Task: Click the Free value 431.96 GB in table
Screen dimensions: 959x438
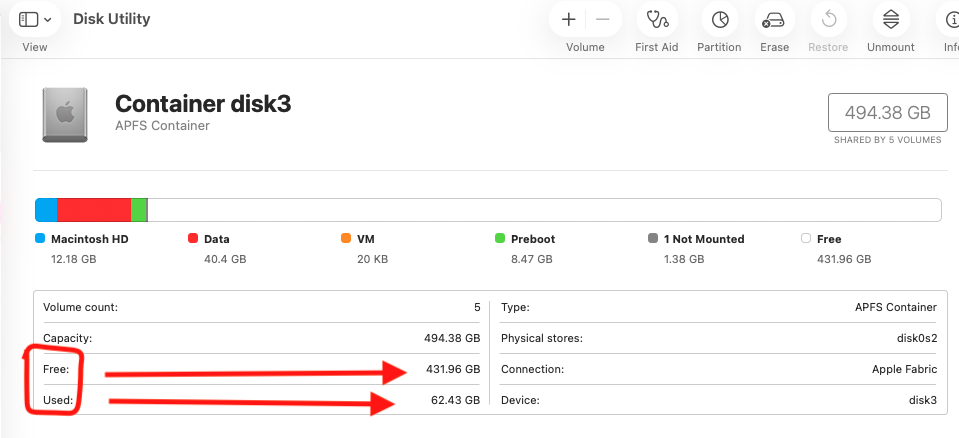Action: [x=453, y=369]
